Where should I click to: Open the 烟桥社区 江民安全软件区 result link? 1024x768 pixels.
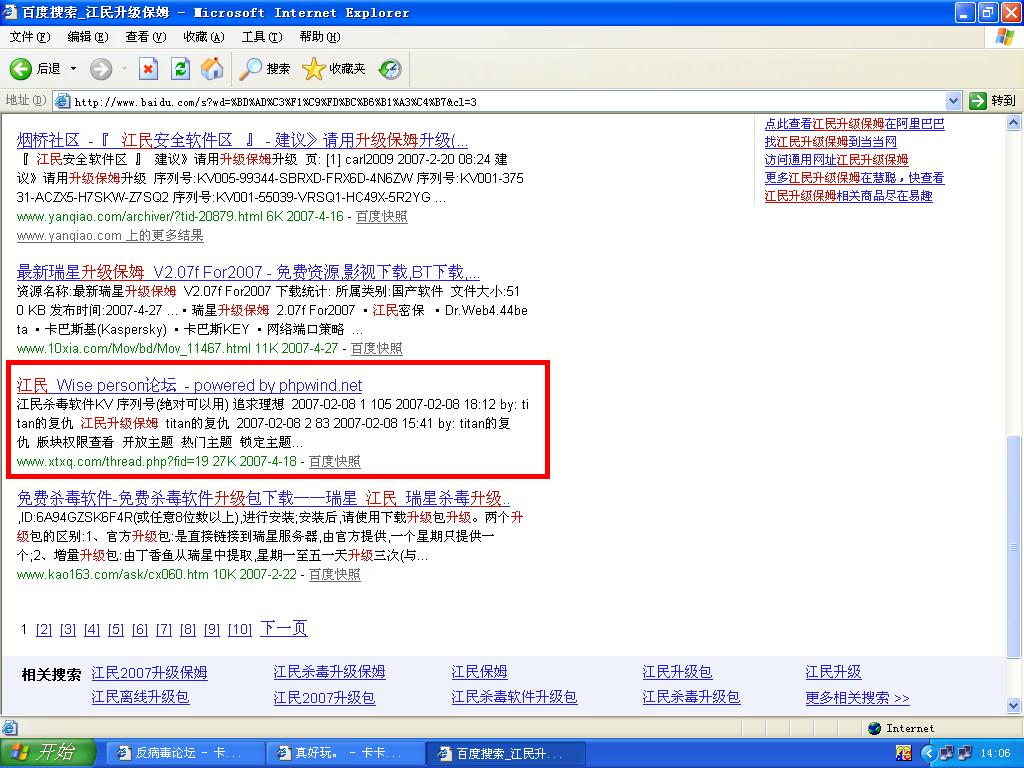[242, 140]
